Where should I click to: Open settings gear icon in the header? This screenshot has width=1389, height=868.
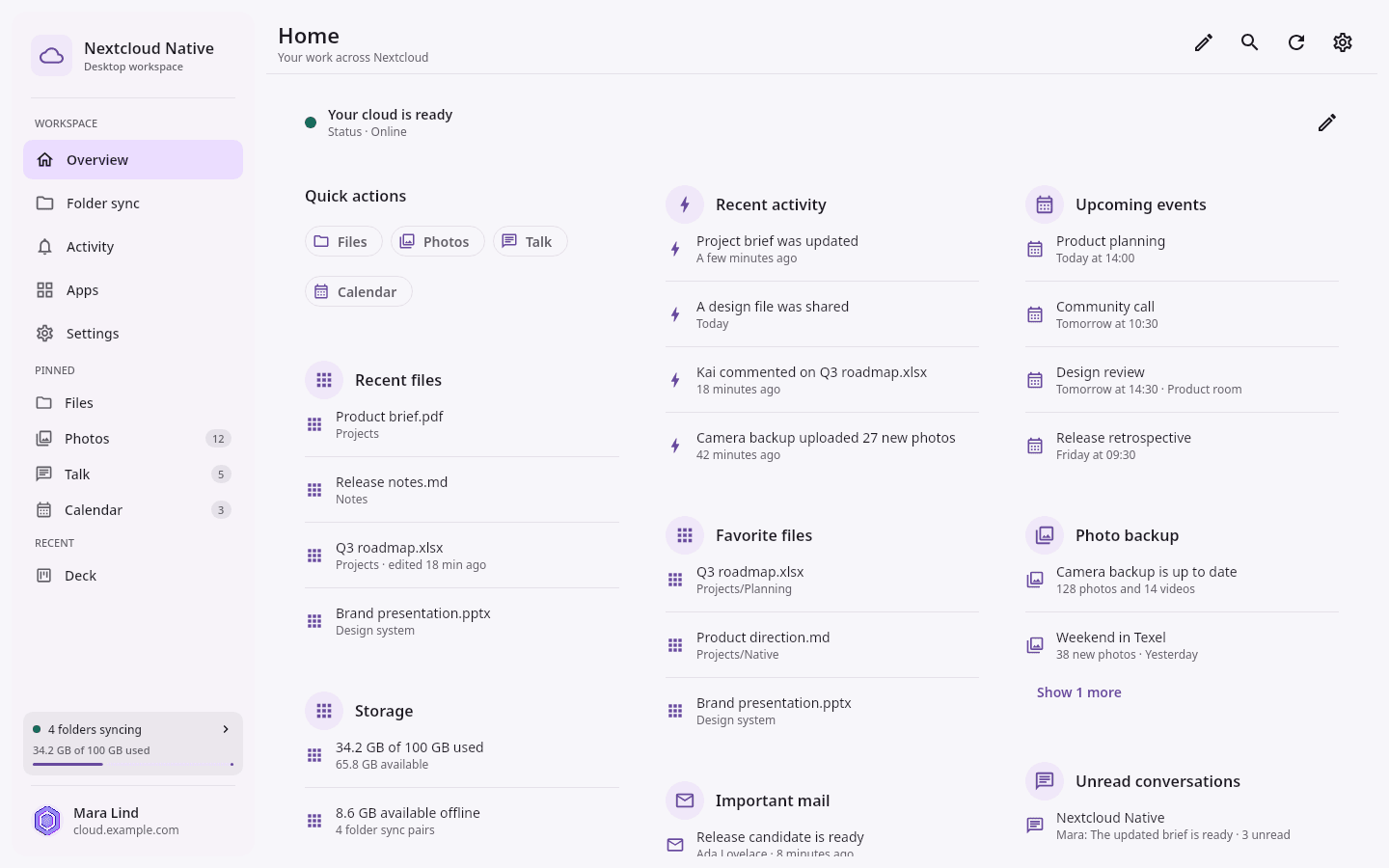click(x=1343, y=42)
